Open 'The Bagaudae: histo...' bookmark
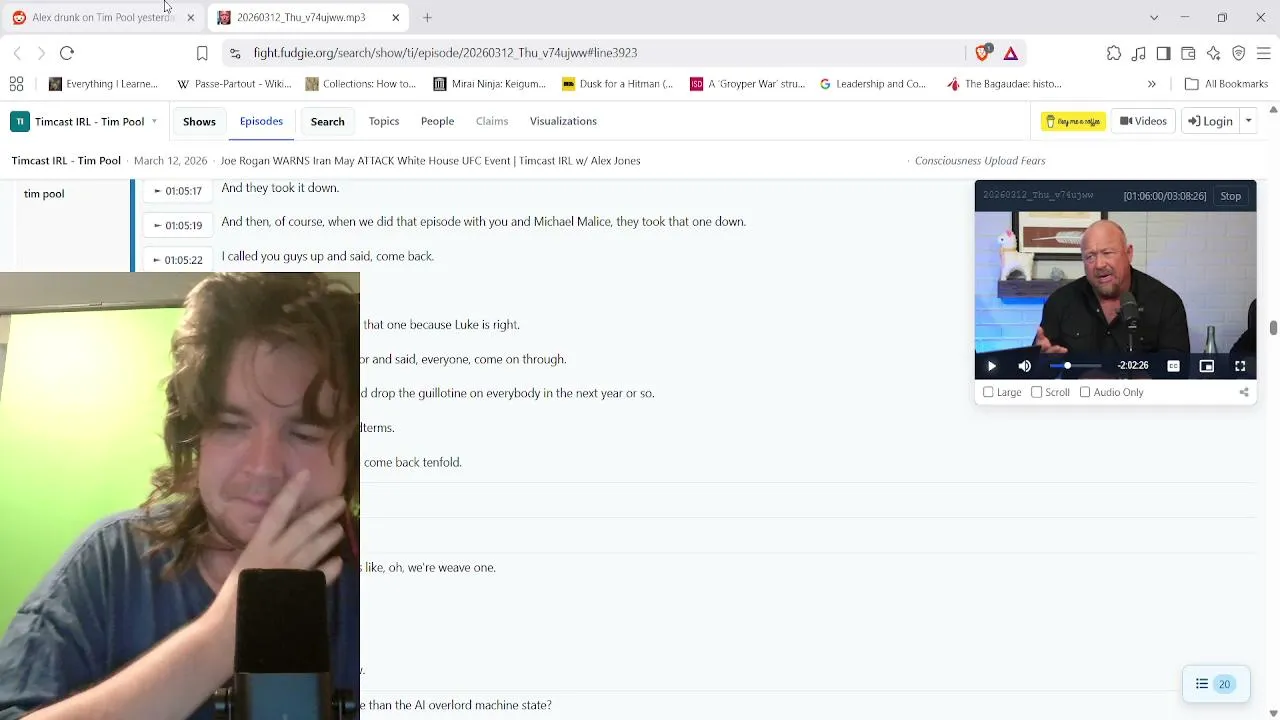This screenshot has height=720, width=1280. tap(1004, 84)
